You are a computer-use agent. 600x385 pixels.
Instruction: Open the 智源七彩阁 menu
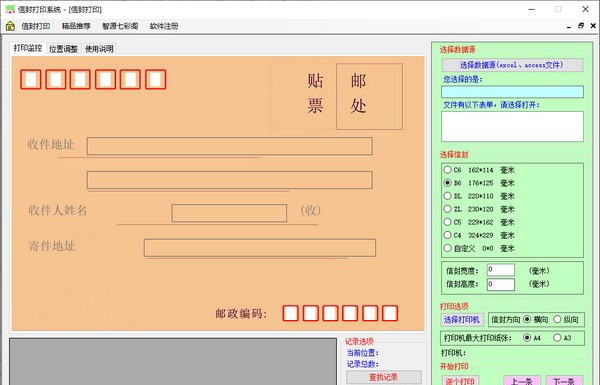tap(120, 26)
